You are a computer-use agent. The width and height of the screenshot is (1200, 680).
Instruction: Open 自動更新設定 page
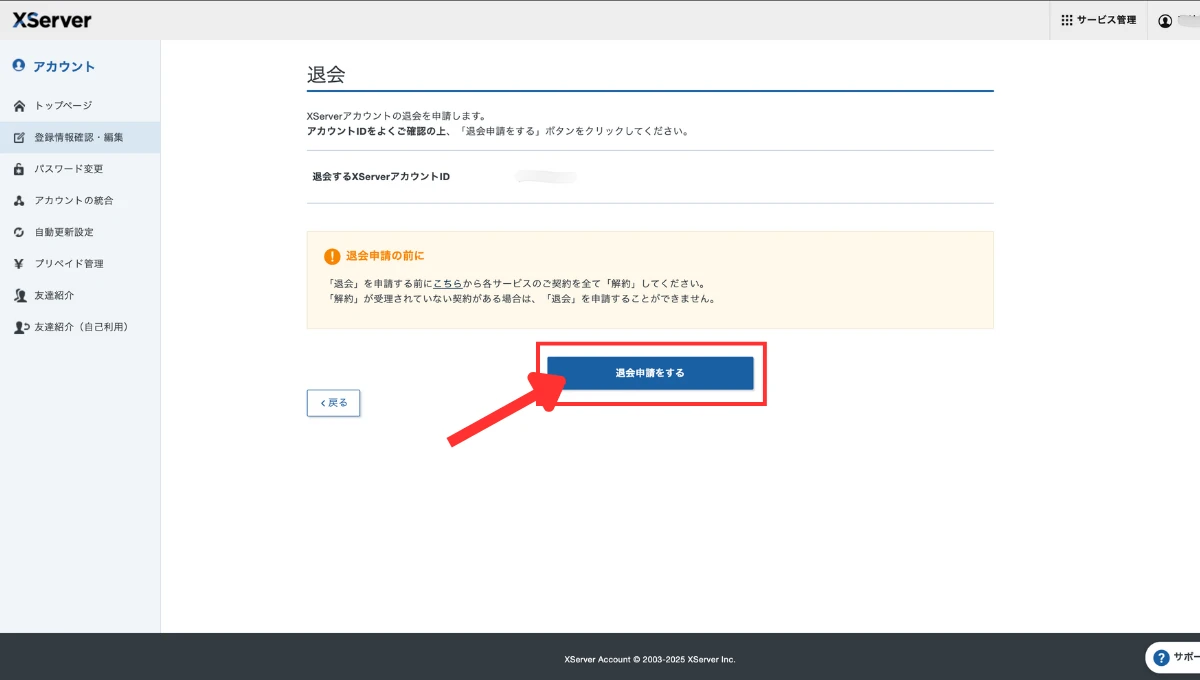[64, 232]
